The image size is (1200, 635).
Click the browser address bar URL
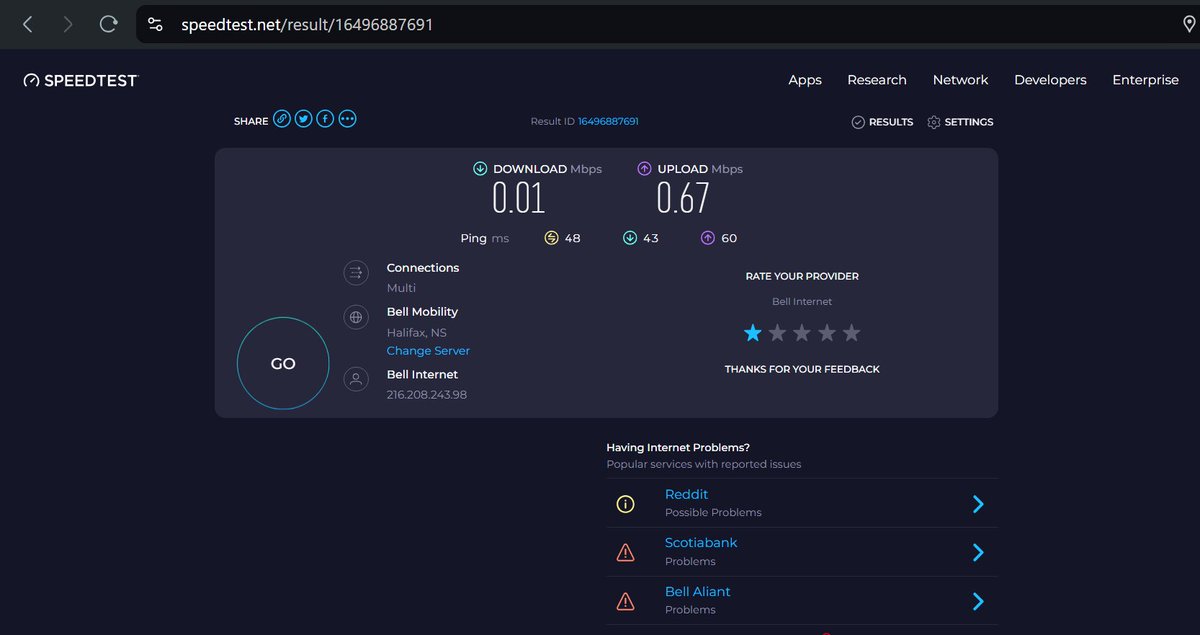[x=307, y=24]
